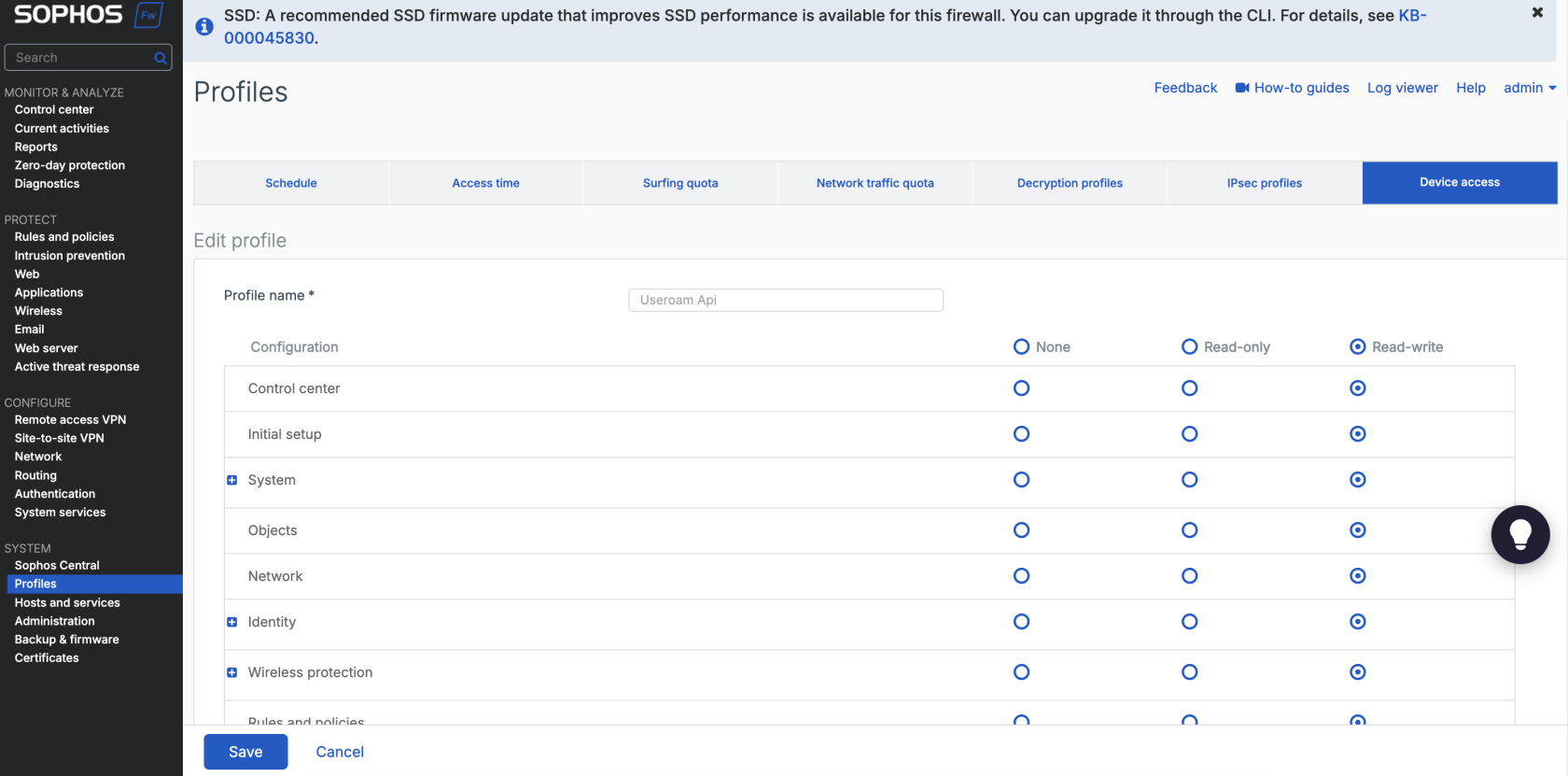Open the Log viewer

[x=1402, y=88]
